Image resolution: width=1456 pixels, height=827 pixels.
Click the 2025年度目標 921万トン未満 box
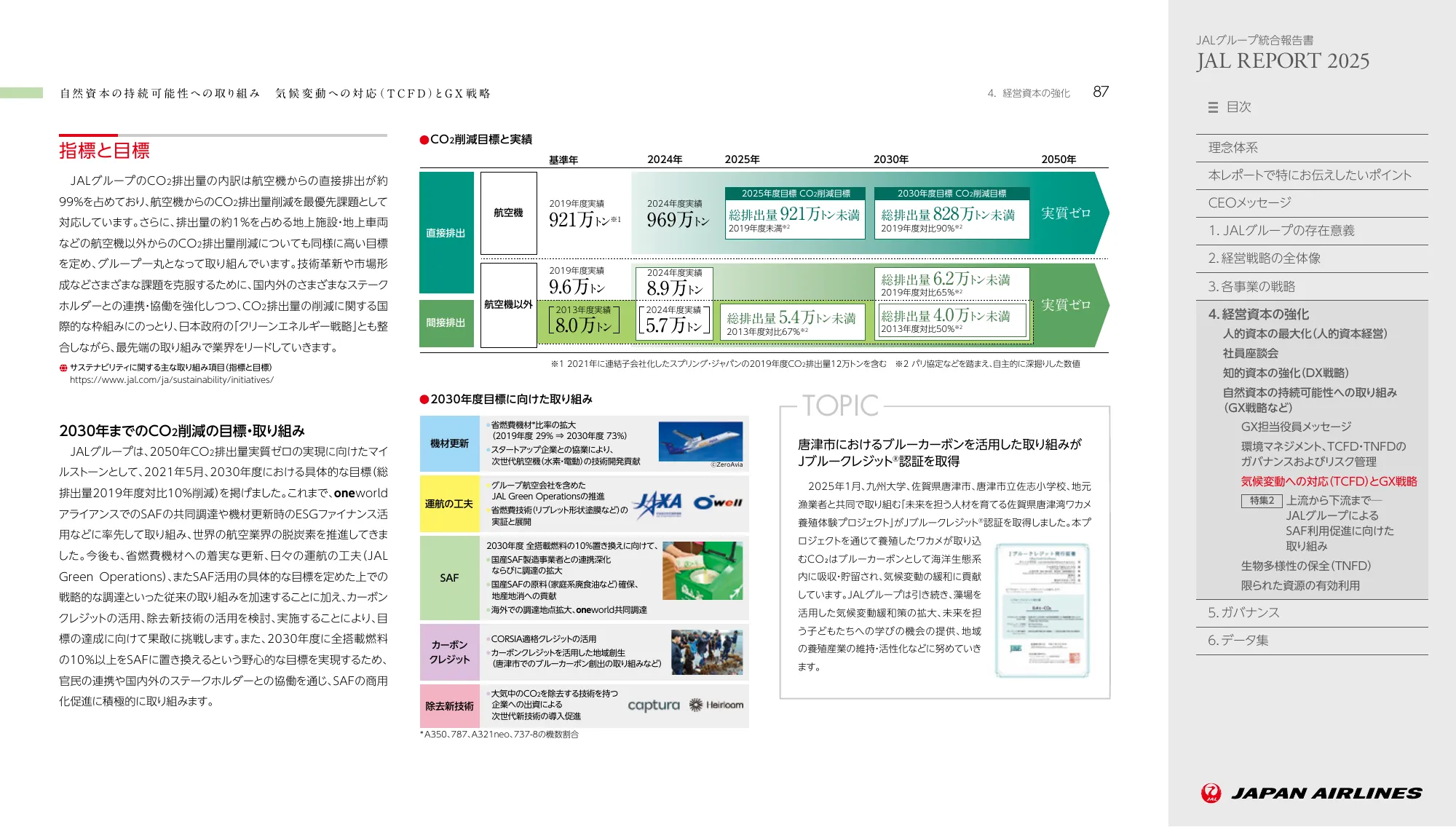795,213
